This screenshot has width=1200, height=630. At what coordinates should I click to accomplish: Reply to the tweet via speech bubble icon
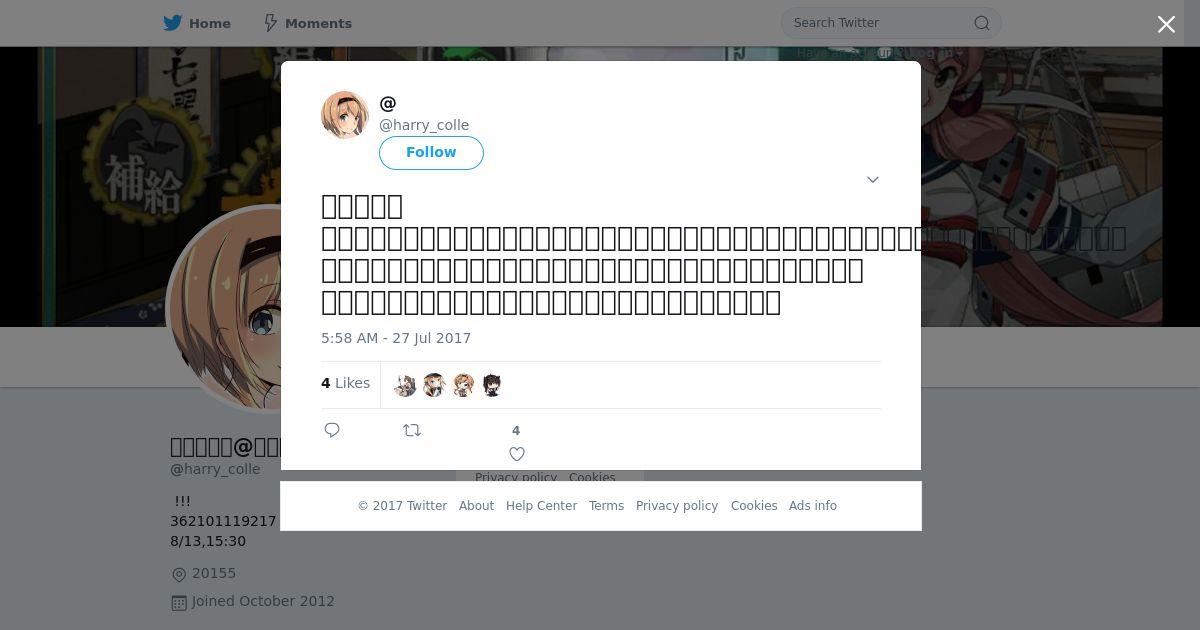[x=332, y=430]
